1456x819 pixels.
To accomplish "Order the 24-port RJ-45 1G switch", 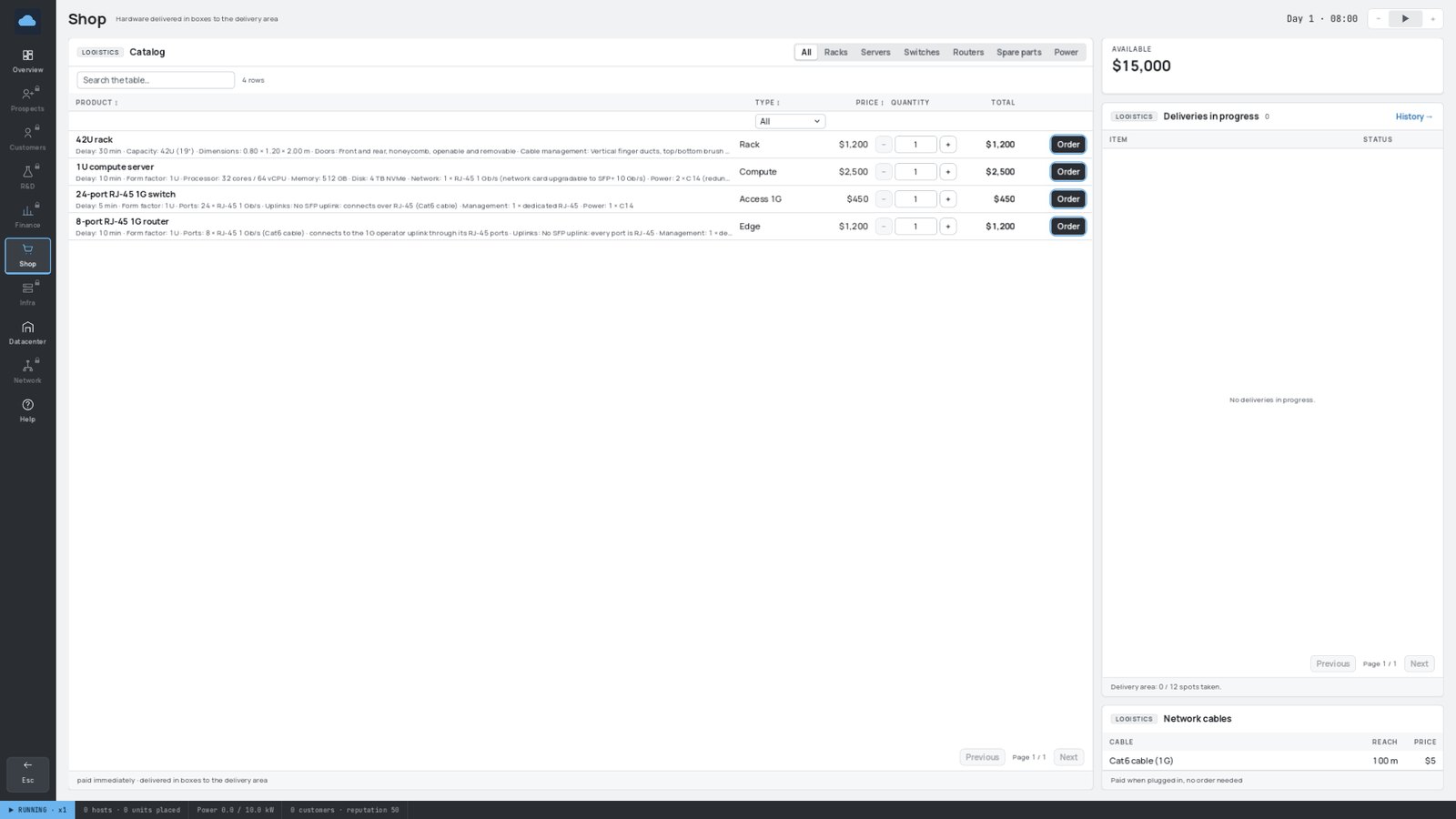I will [x=1068, y=199].
